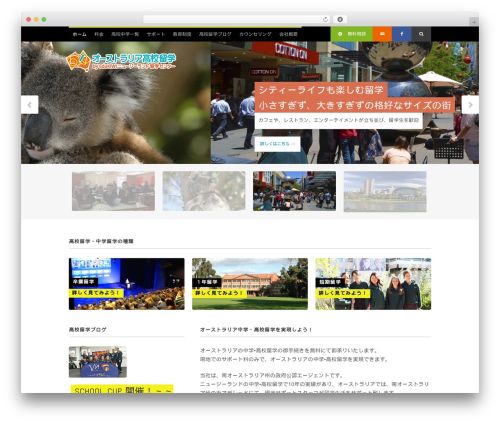
Task: Select the classroom slider thumbnail
Action: click(113, 191)
